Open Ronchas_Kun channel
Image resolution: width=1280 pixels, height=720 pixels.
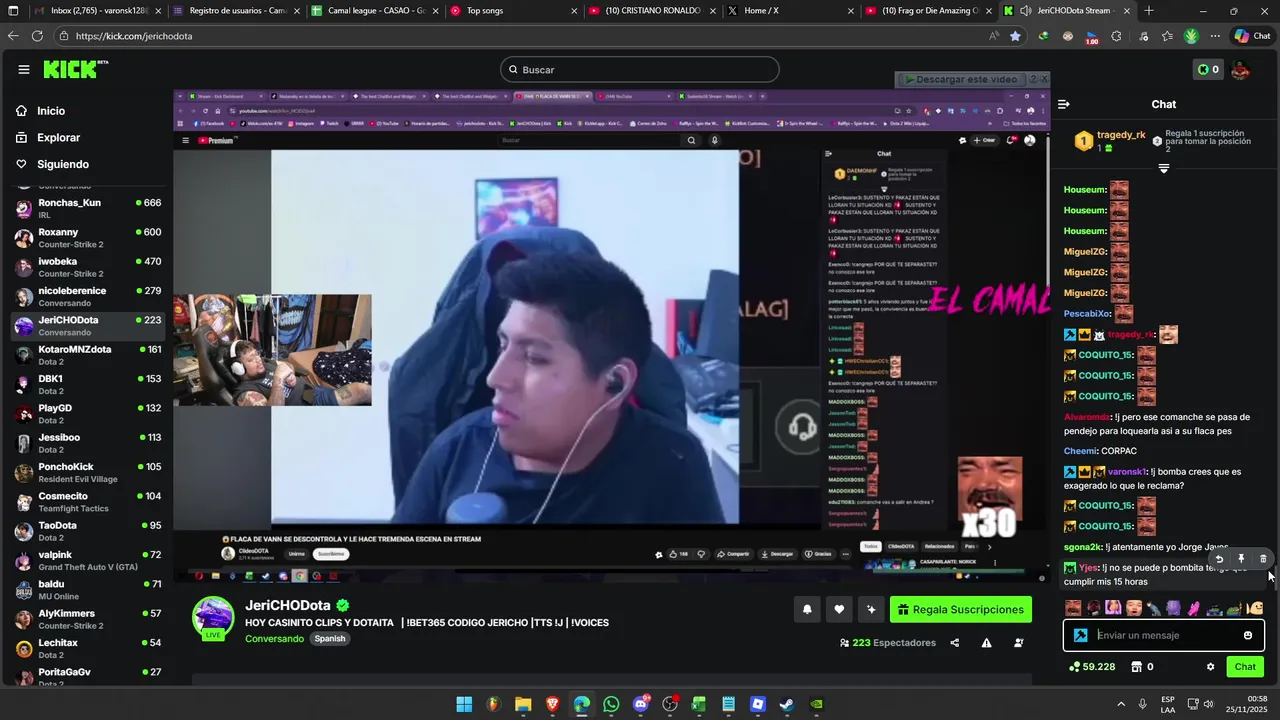pos(88,208)
